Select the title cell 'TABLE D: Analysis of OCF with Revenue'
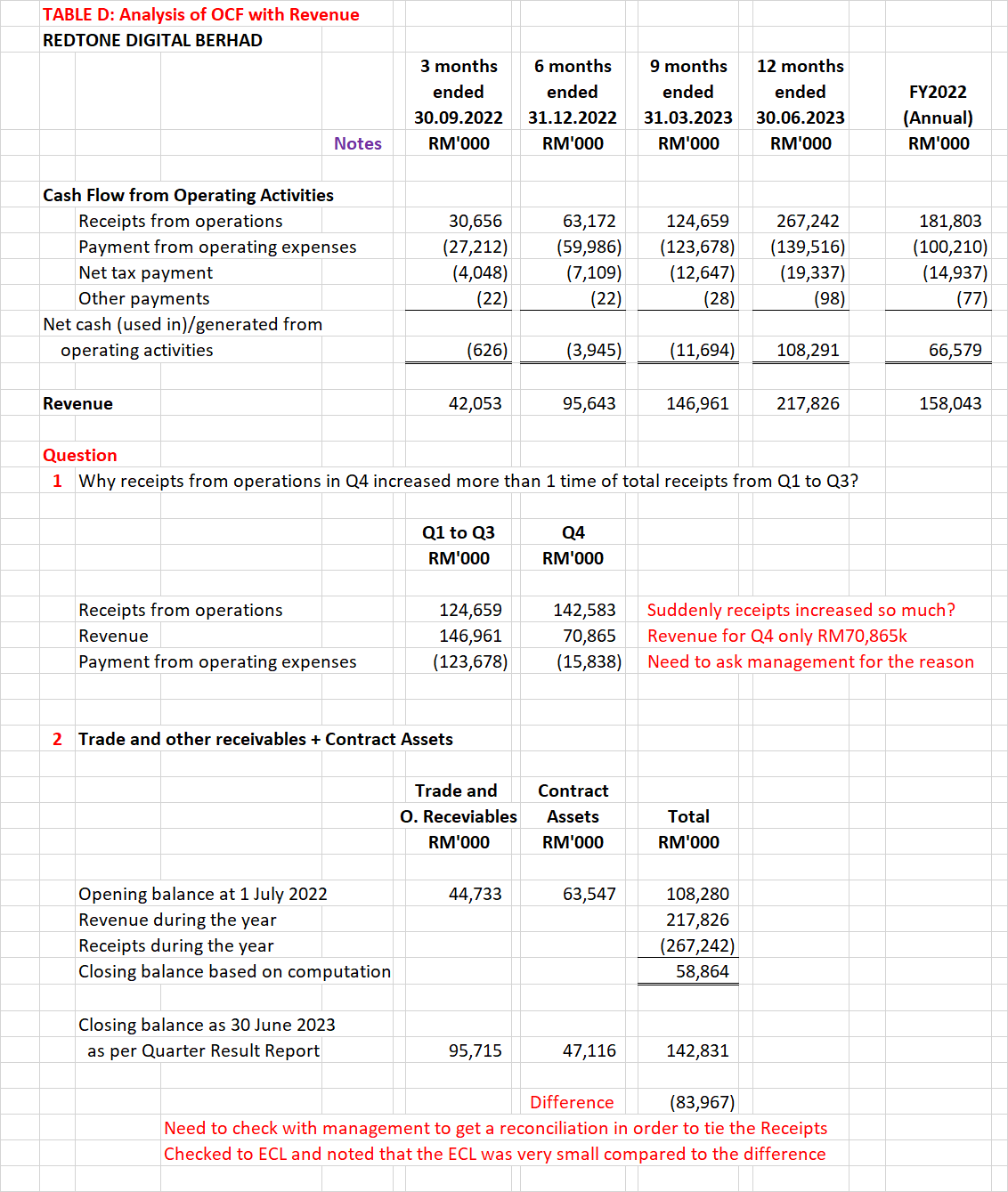The width and height of the screenshot is (1008, 1192). coord(201,14)
